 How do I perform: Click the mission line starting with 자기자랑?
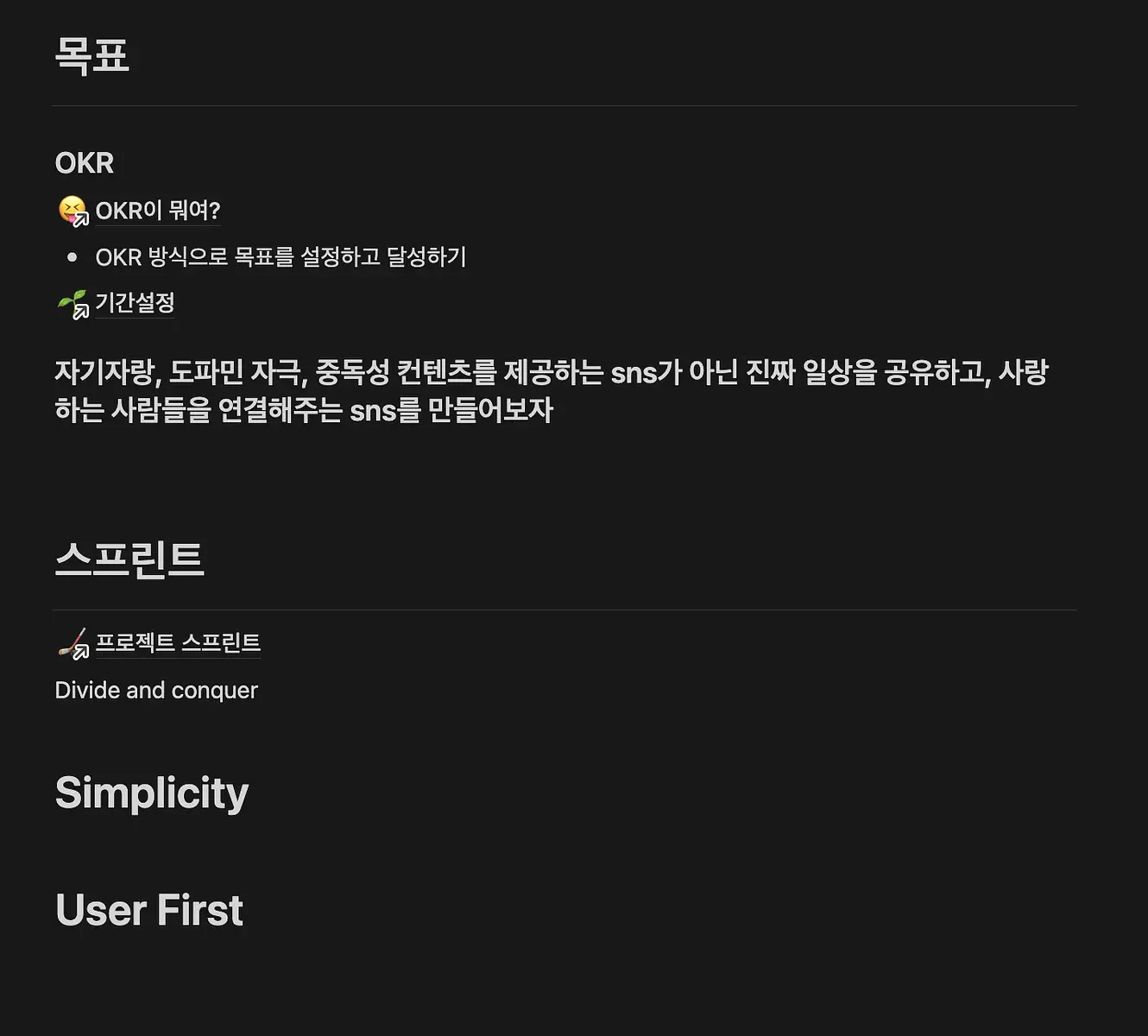[x=552, y=373]
